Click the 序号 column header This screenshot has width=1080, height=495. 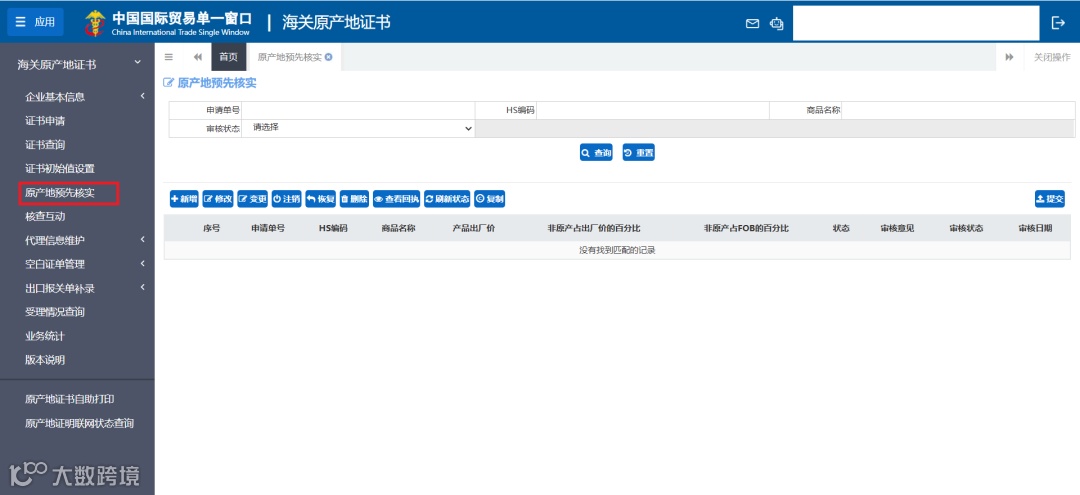tap(211, 228)
